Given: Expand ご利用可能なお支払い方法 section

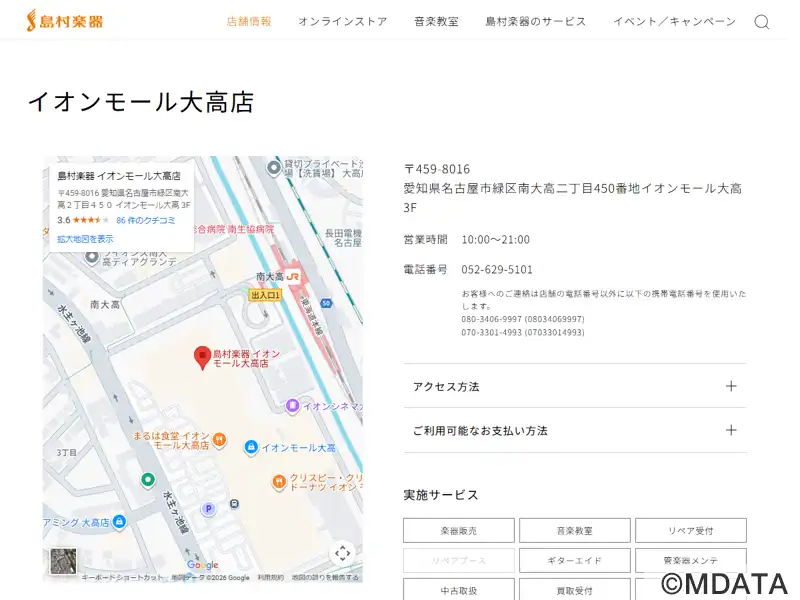Looking at the screenshot, I should pyautogui.click(x=575, y=430).
